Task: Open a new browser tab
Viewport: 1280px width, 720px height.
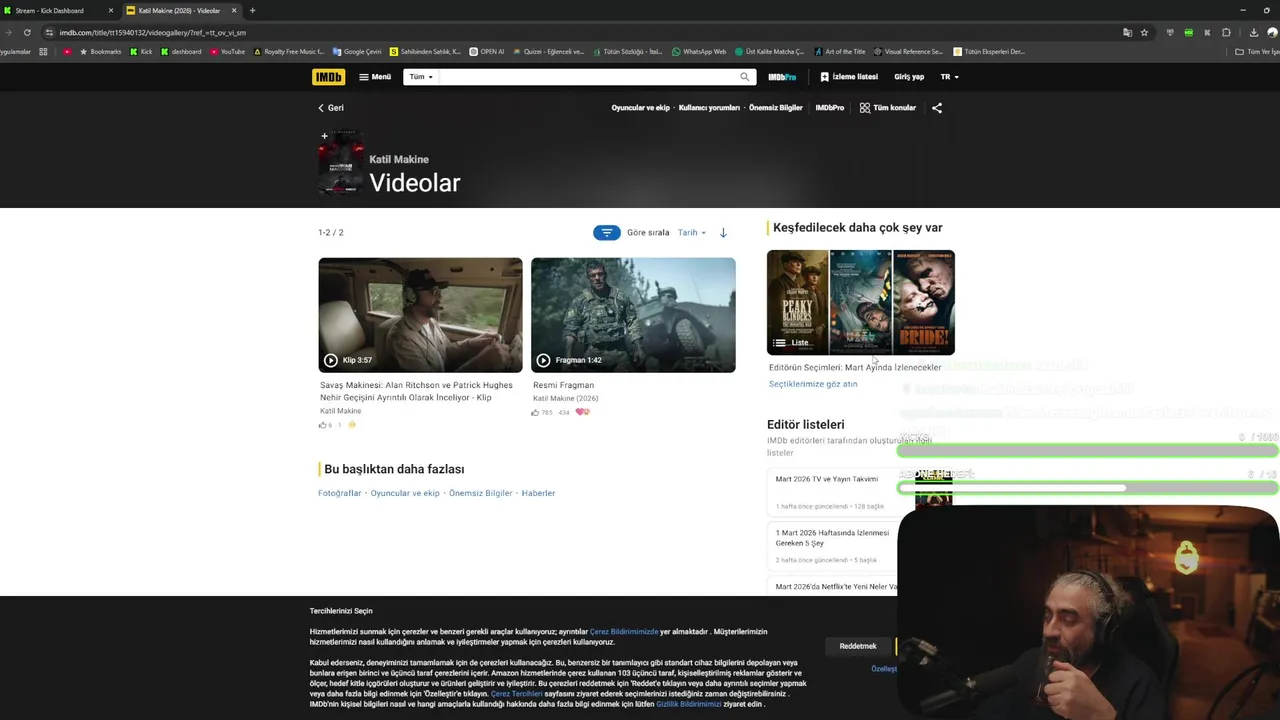Action: [x=252, y=10]
